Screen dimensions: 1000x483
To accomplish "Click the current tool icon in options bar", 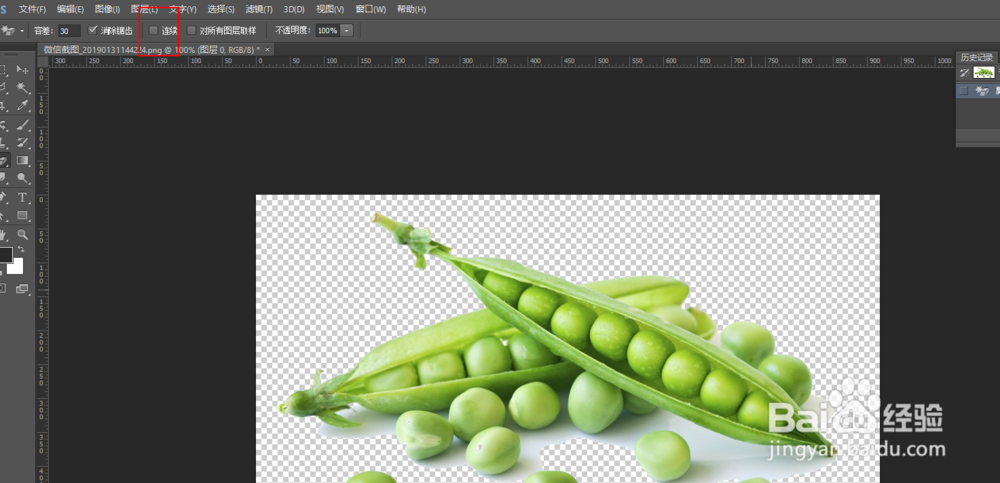I will click(8, 31).
